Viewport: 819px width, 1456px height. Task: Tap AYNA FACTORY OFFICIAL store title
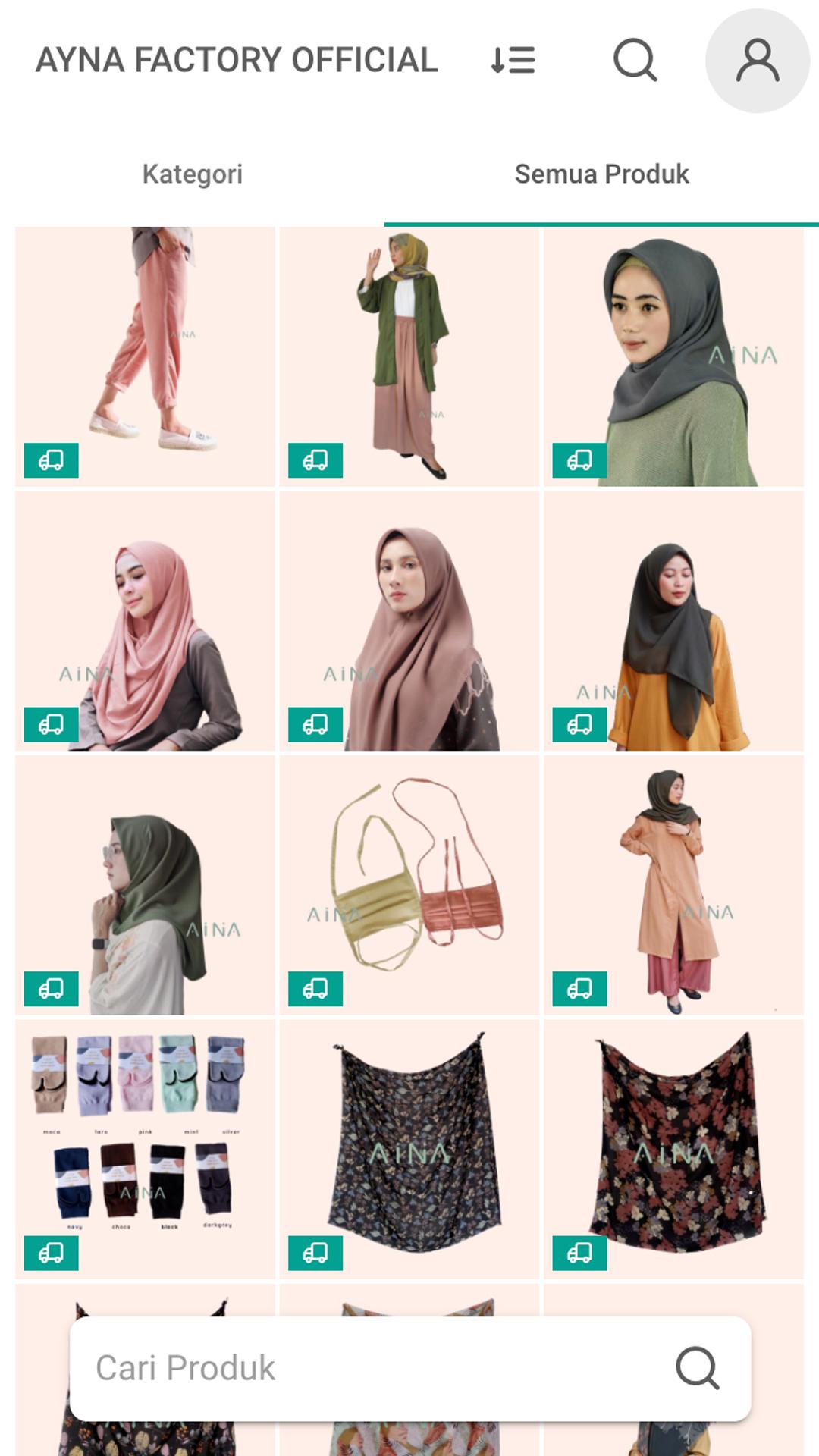pos(237,60)
